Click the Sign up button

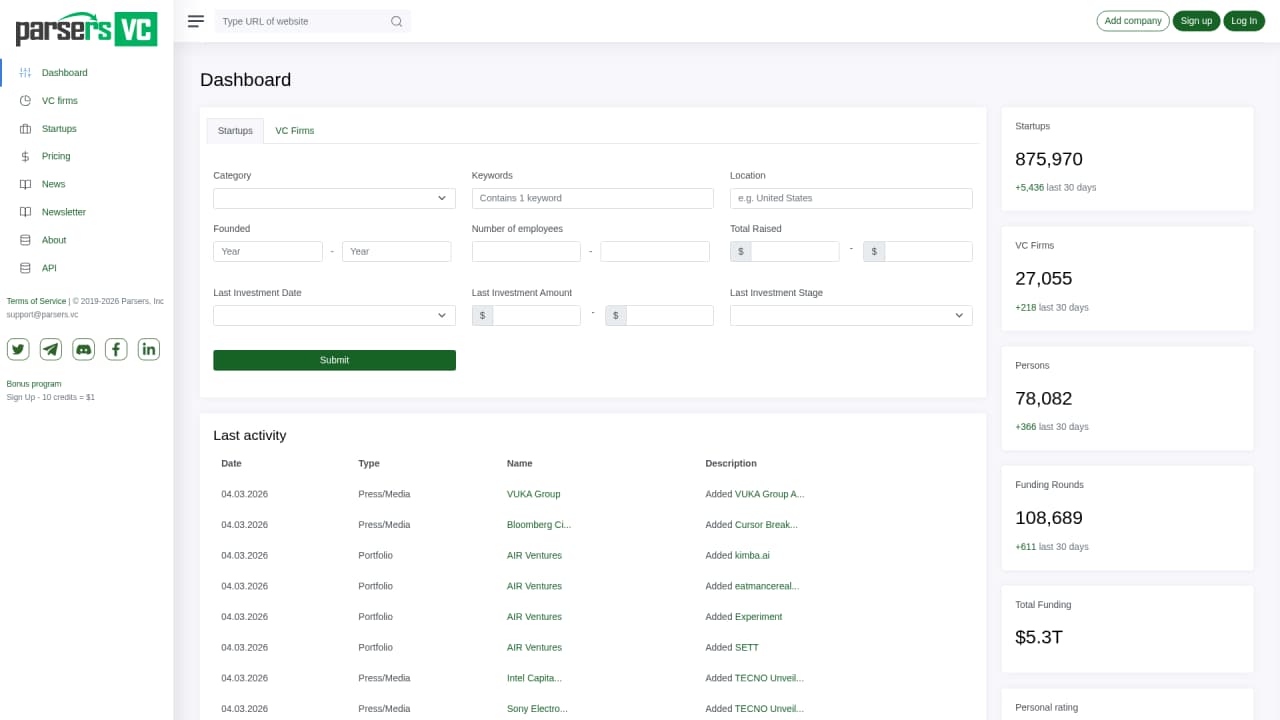point(1196,21)
